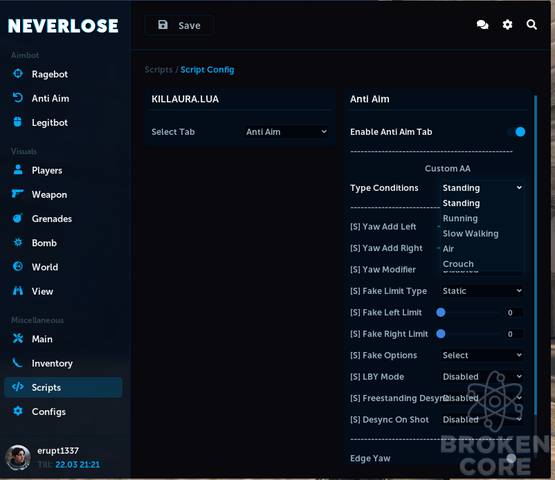The height and width of the screenshot is (480, 555).
Task: Collapse the Type Conditions dropdown
Action: click(482, 188)
